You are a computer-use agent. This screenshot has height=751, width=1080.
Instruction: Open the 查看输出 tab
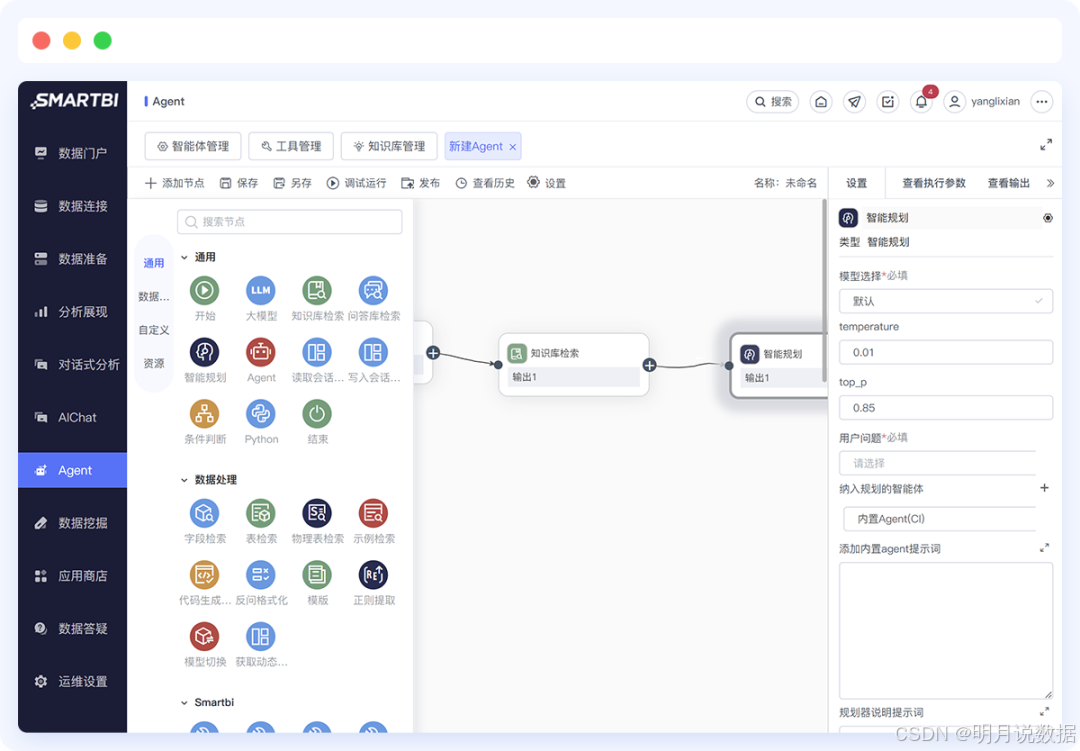[x=1008, y=183]
